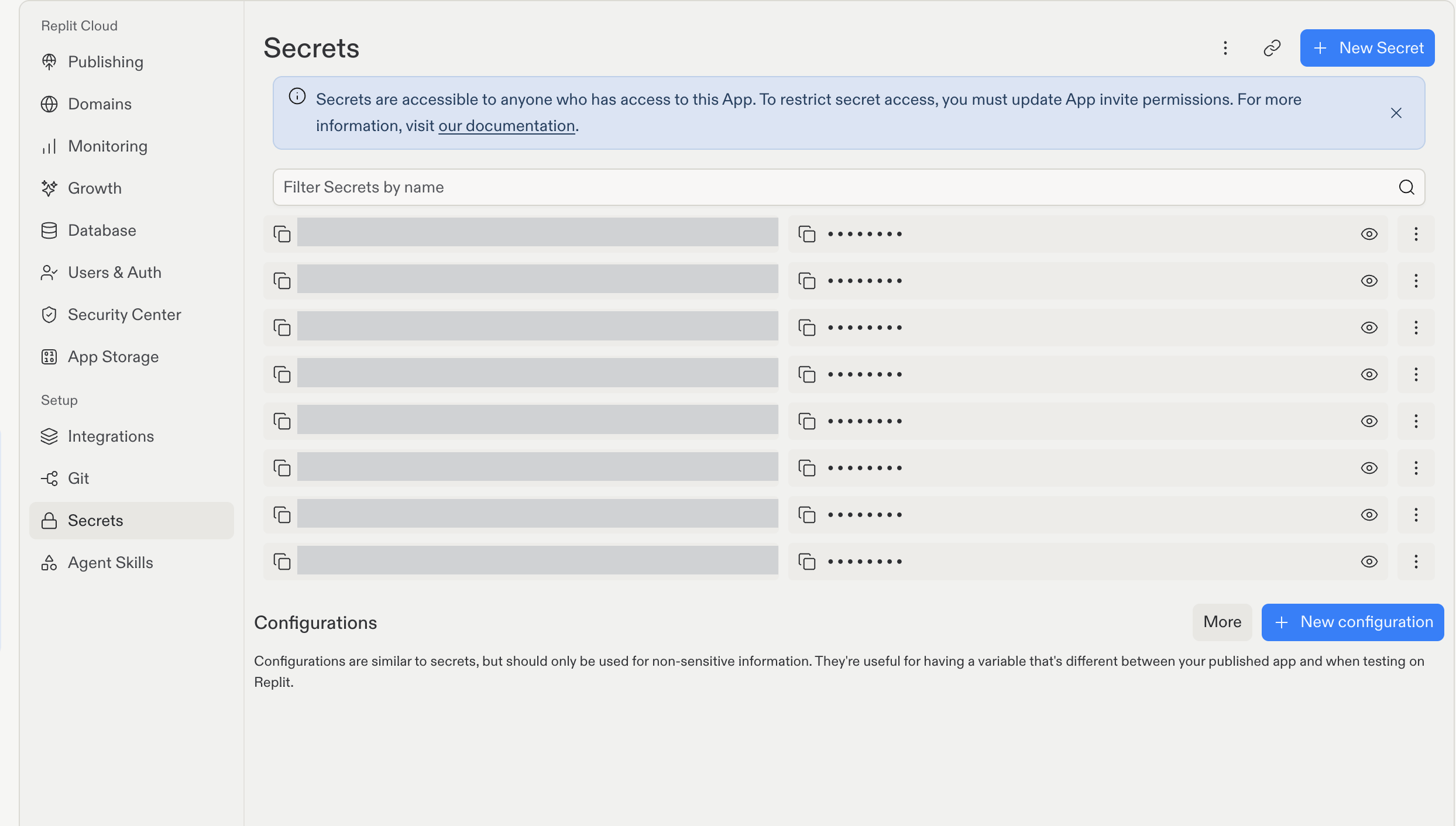Screen dimensions: 1456x826
Task: Go to Integrations setup
Action: coord(132,436)
